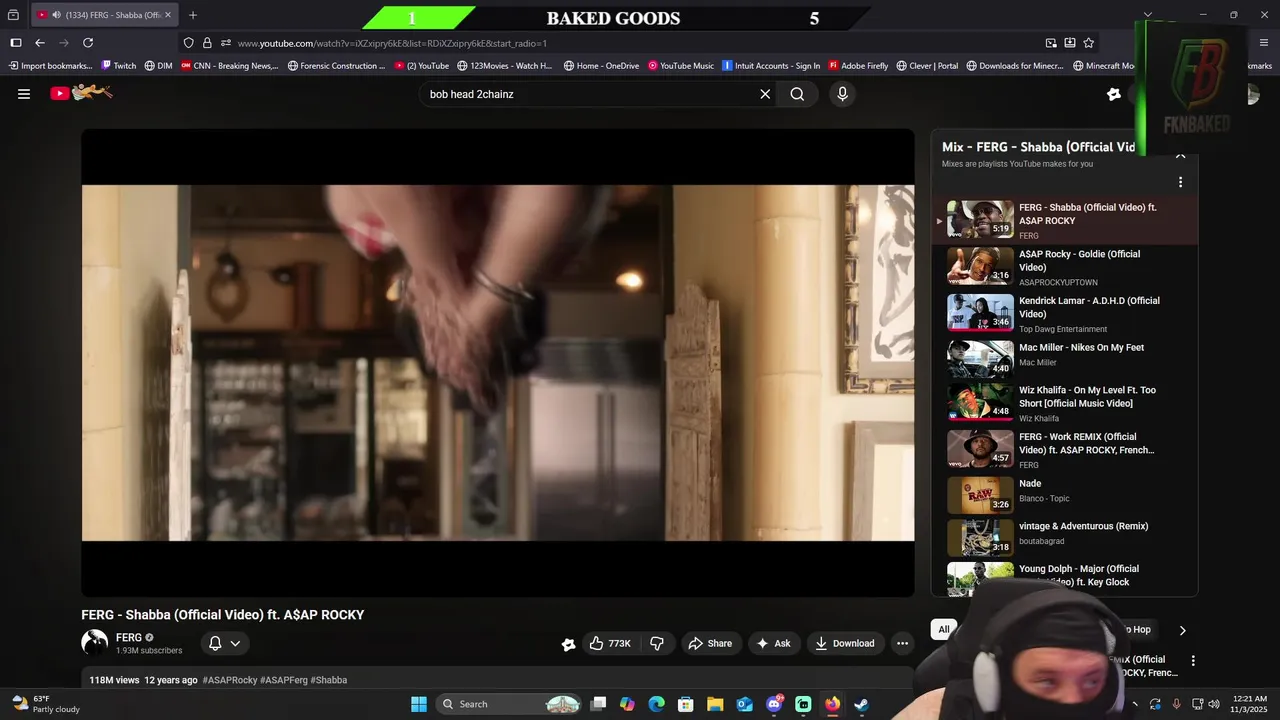The width and height of the screenshot is (1280, 720).
Task: Open the Twitch bookmark
Action: click(x=118, y=66)
